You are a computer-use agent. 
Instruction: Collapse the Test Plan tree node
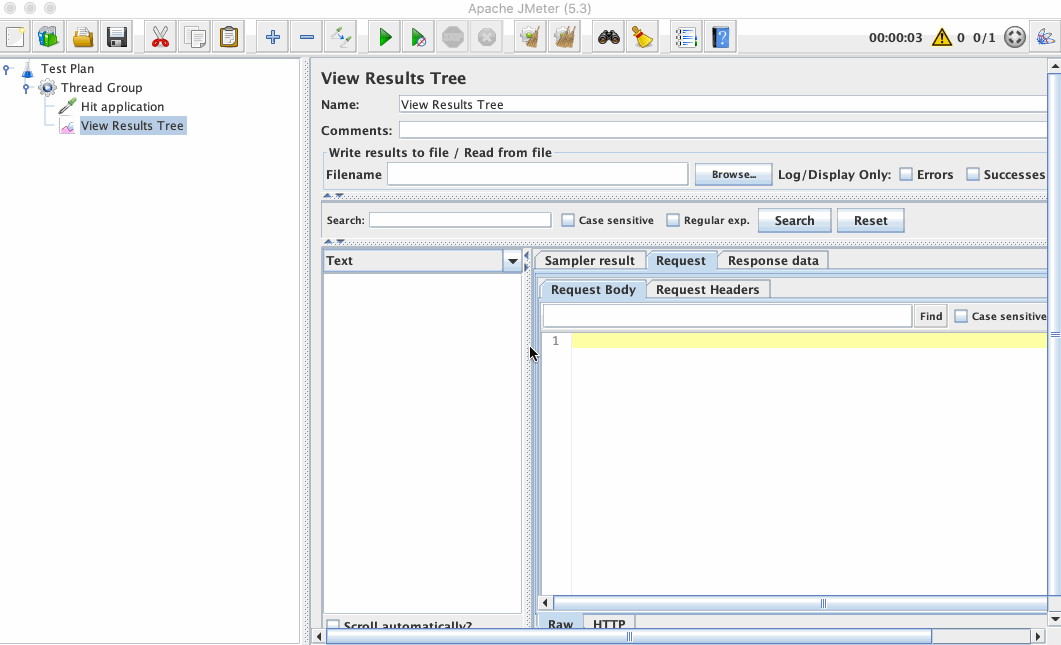(9, 68)
